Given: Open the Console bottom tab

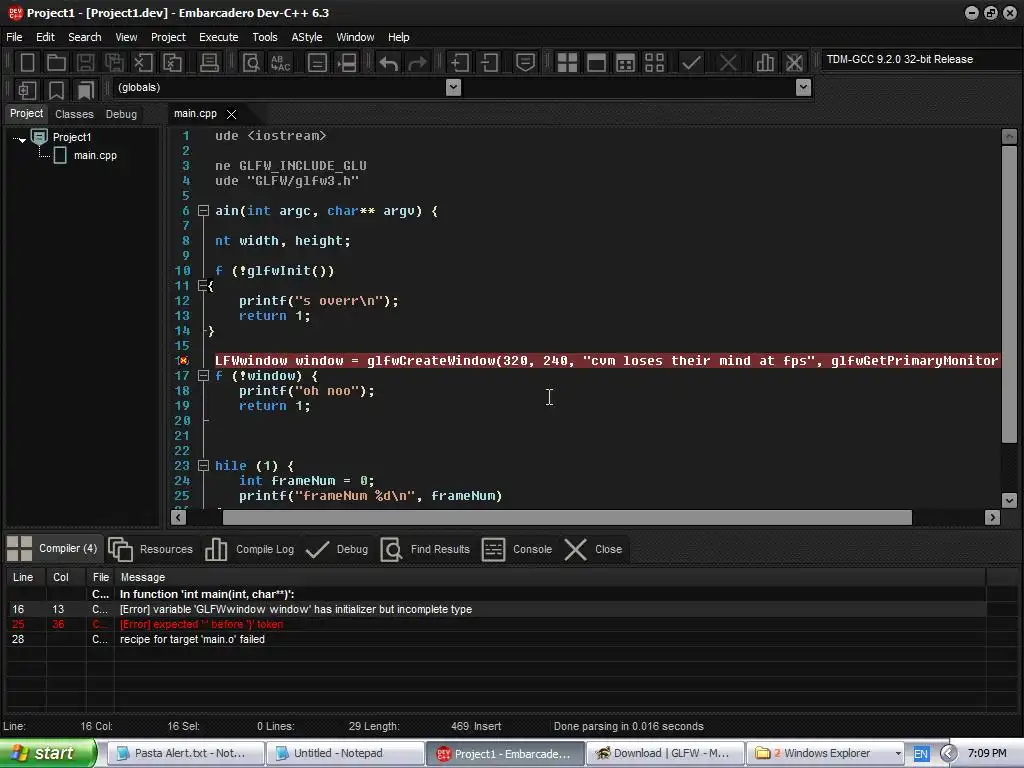Looking at the screenshot, I should click(517, 549).
